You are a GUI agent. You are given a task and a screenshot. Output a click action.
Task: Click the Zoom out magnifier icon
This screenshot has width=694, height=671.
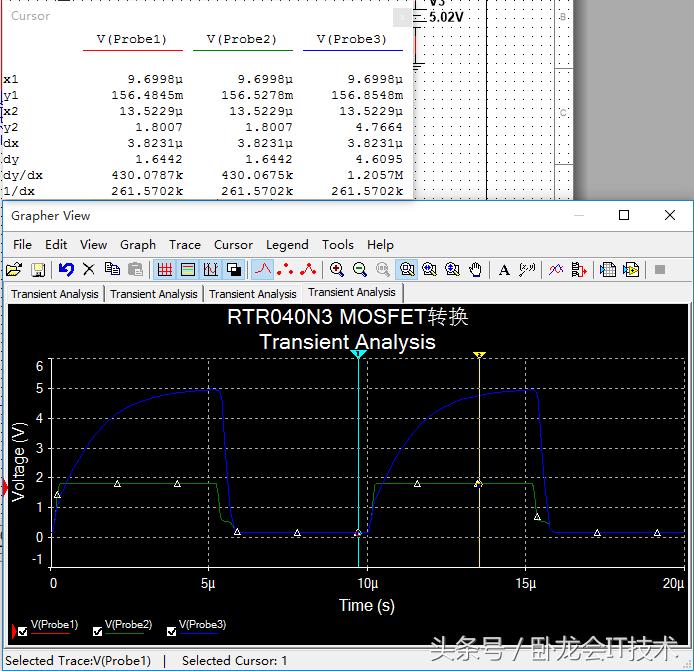(360, 269)
